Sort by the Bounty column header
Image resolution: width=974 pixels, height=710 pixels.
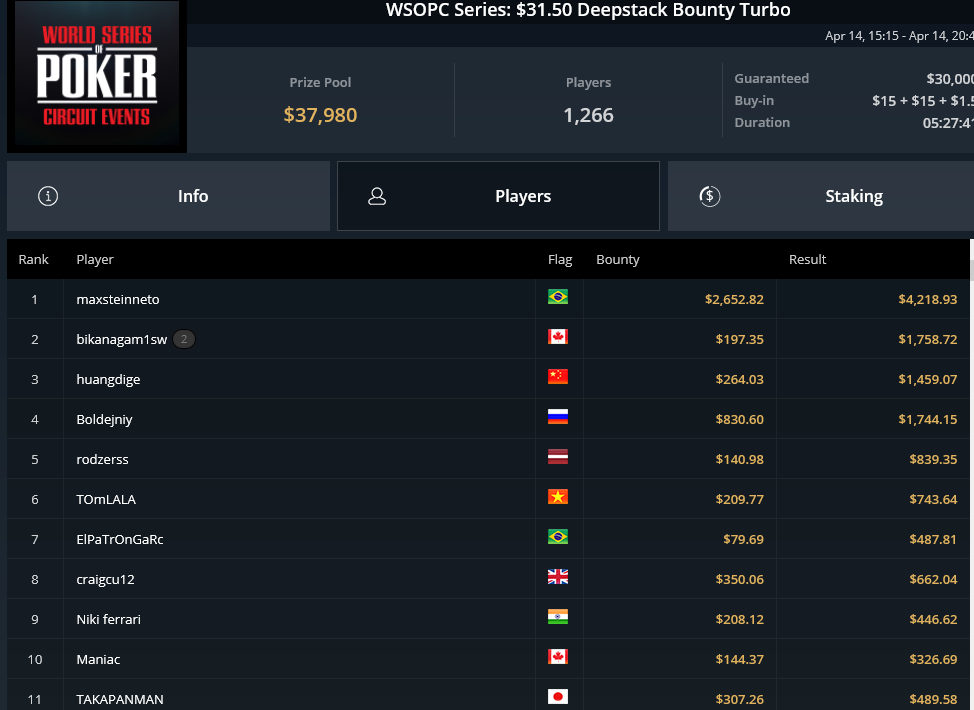[x=617, y=260]
